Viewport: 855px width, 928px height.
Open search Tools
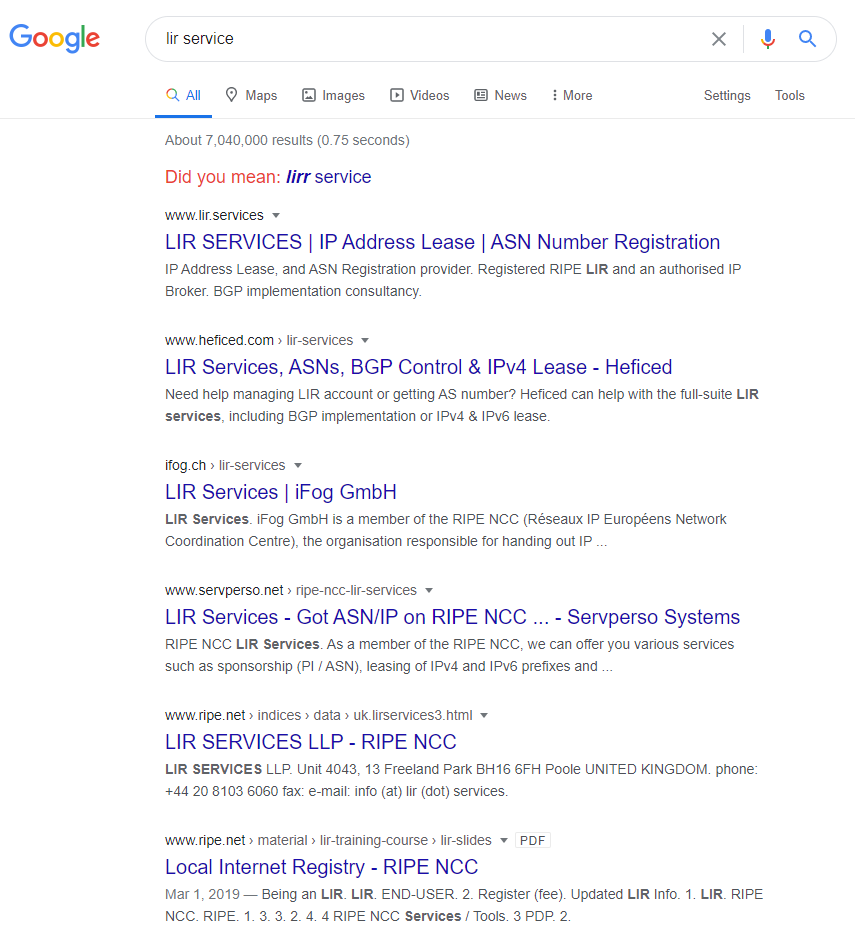(x=789, y=95)
